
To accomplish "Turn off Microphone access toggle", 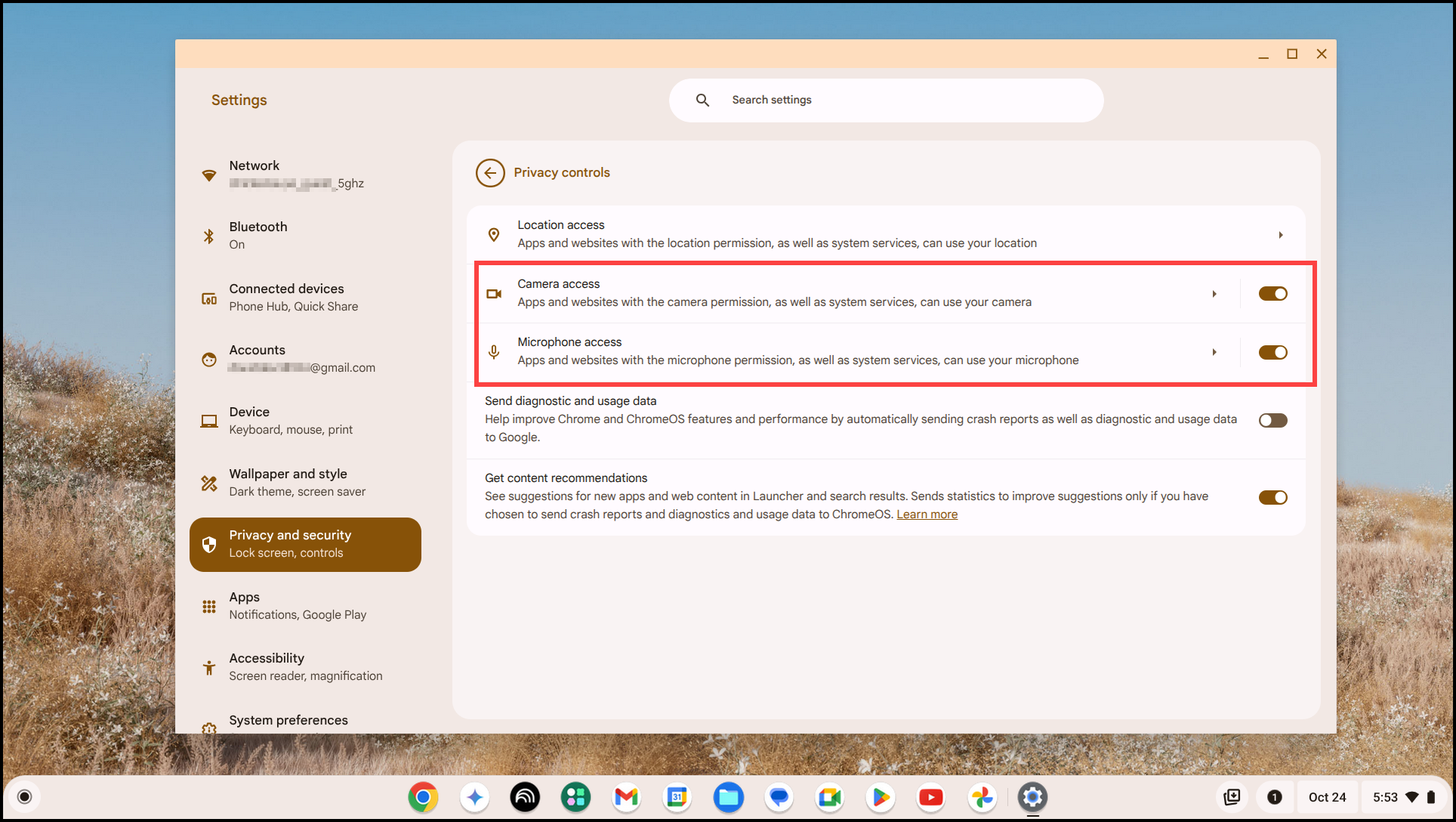I will [x=1272, y=352].
